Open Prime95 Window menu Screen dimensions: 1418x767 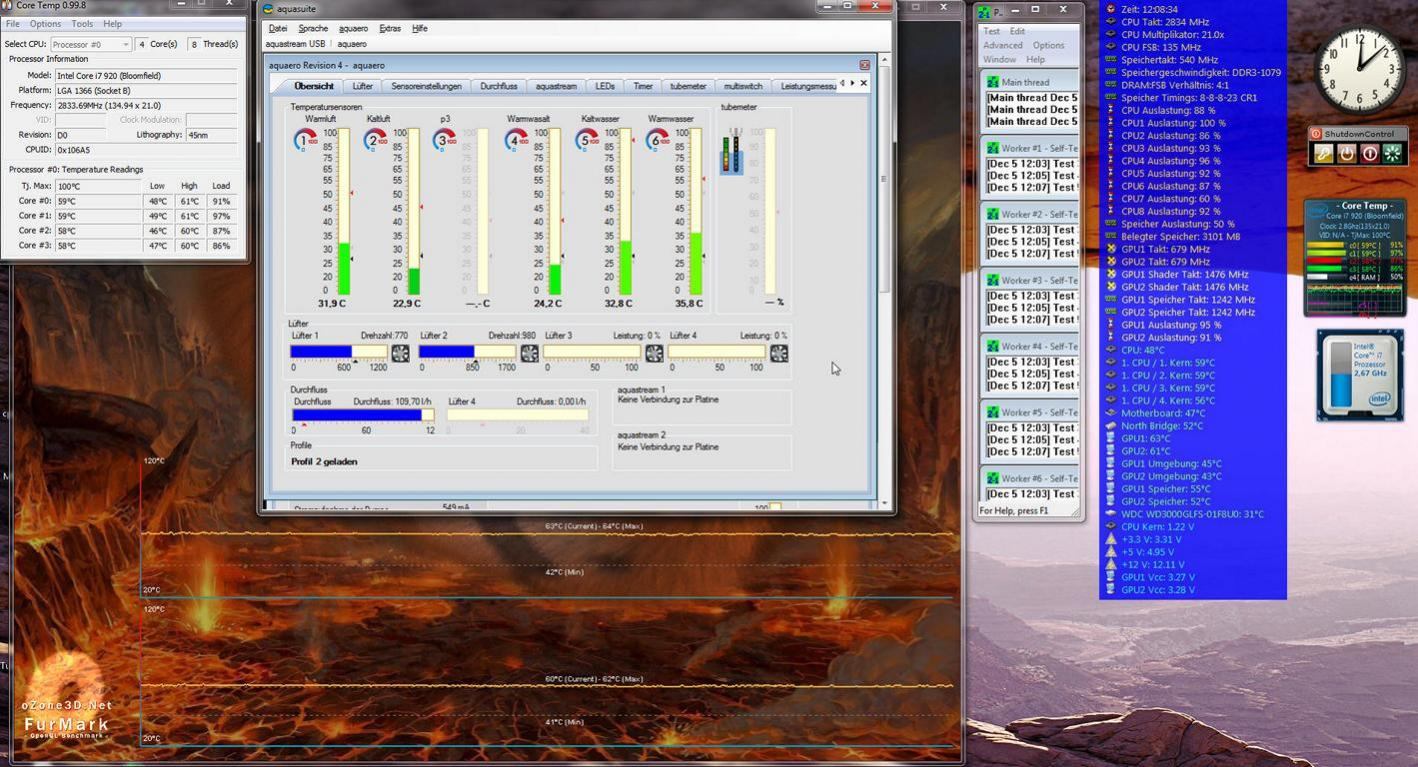pos(999,59)
